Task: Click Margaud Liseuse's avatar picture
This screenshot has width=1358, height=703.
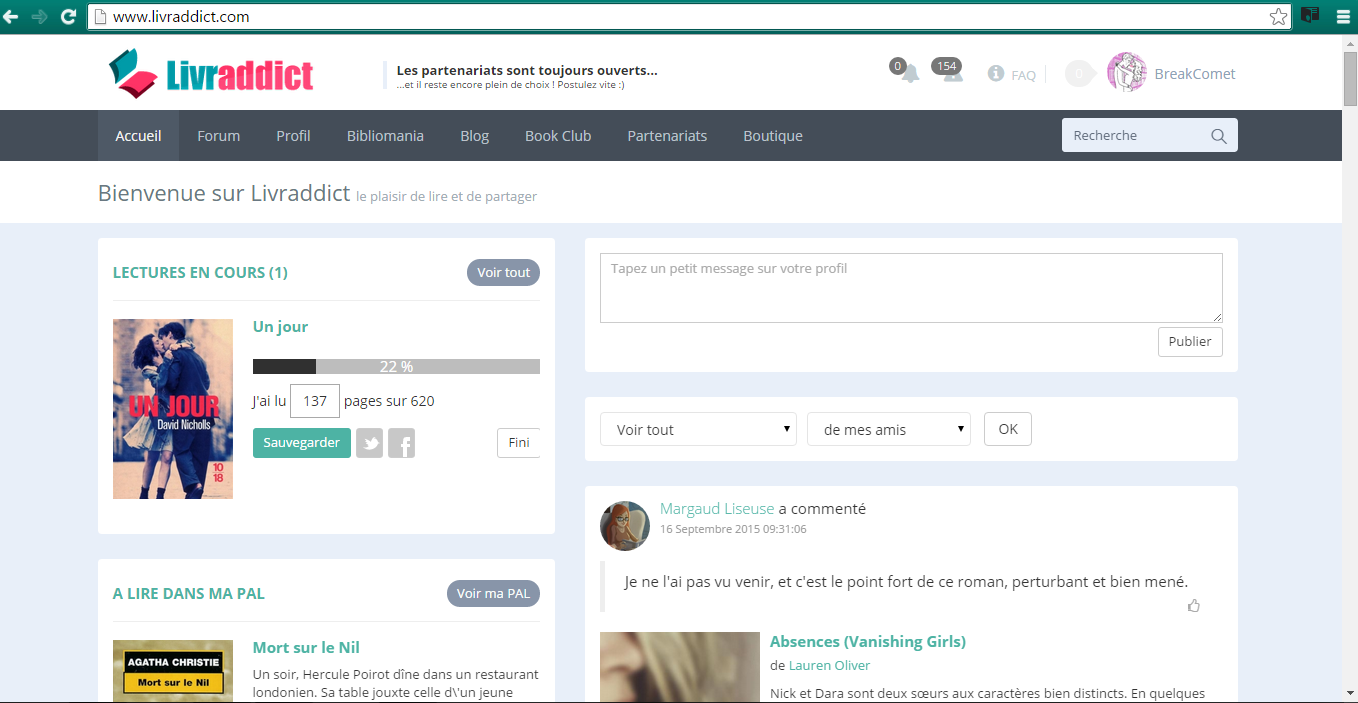Action: 625,526
